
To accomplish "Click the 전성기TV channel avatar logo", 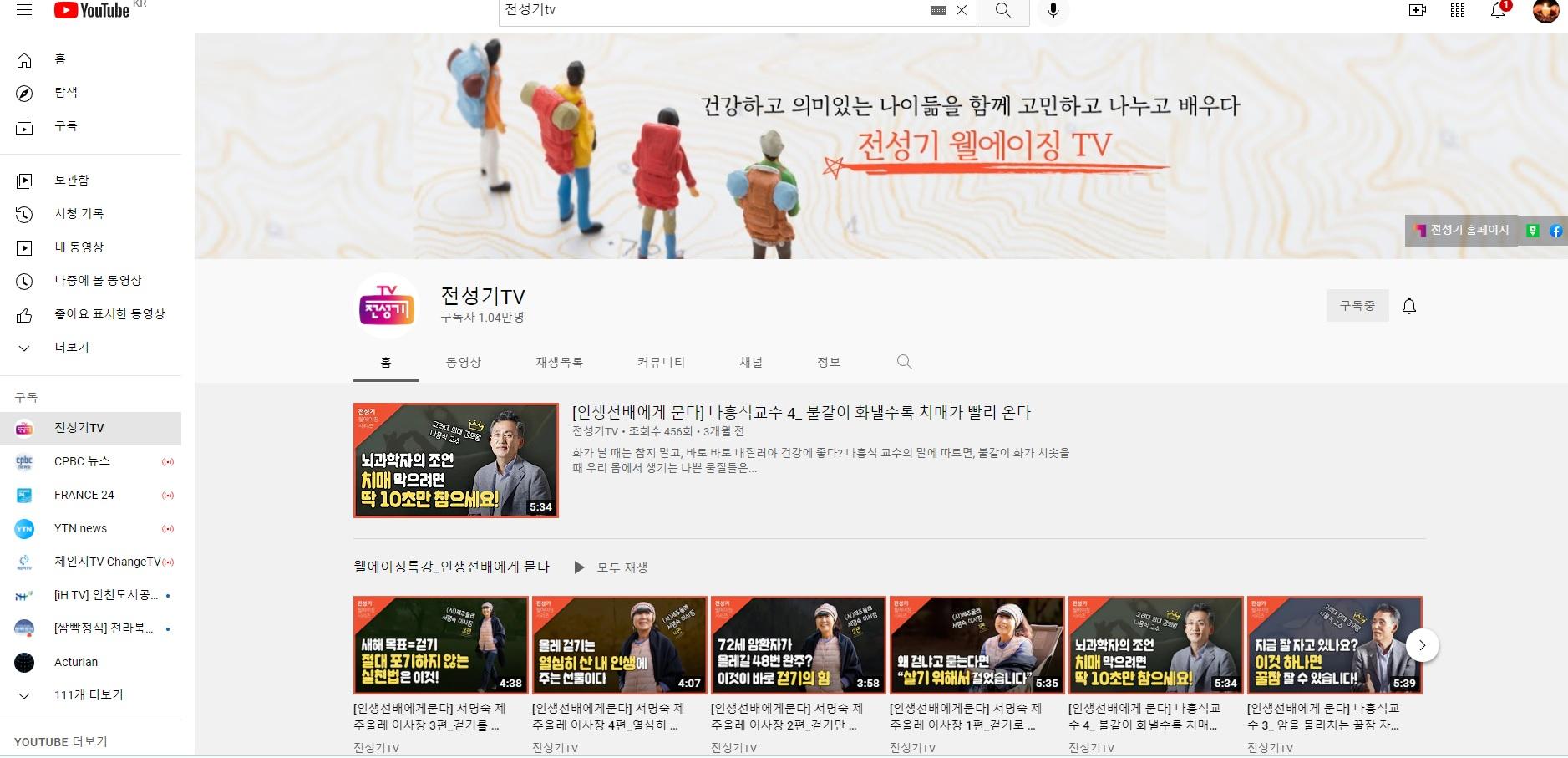I will pyautogui.click(x=387, y=307).
